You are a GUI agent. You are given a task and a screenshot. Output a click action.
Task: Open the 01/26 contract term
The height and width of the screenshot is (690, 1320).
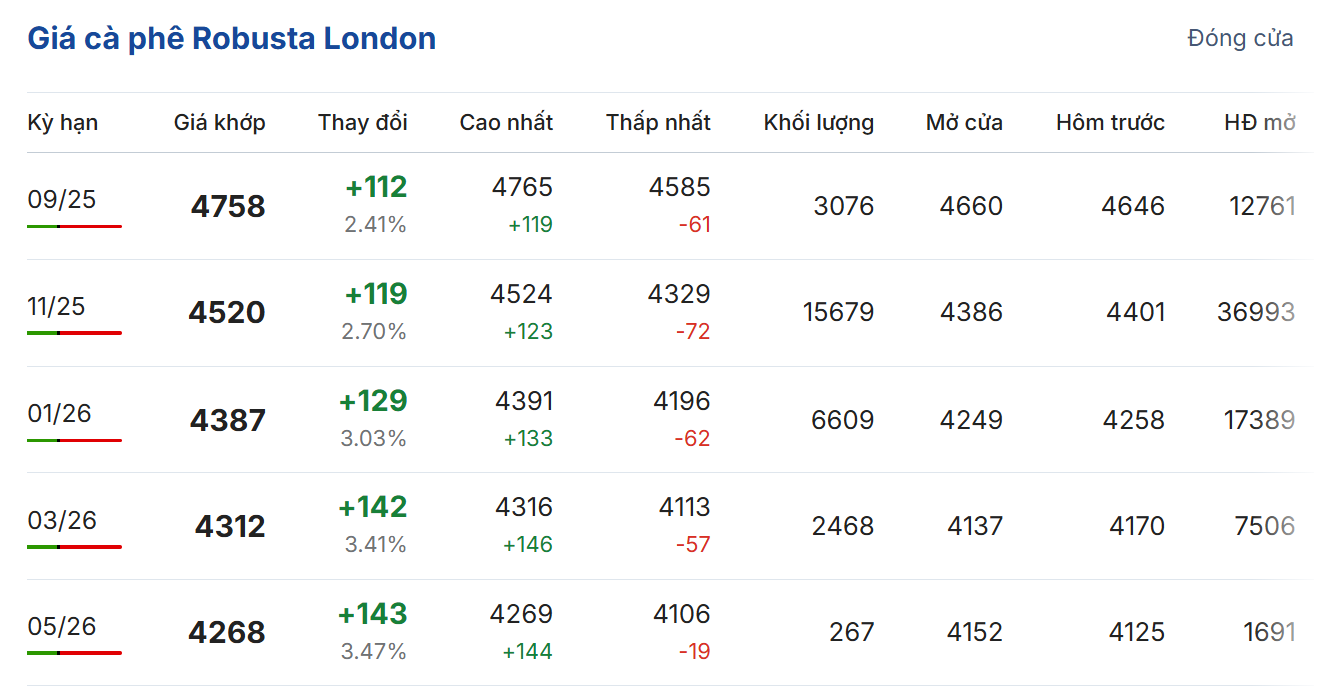click(x=59, y=413)
